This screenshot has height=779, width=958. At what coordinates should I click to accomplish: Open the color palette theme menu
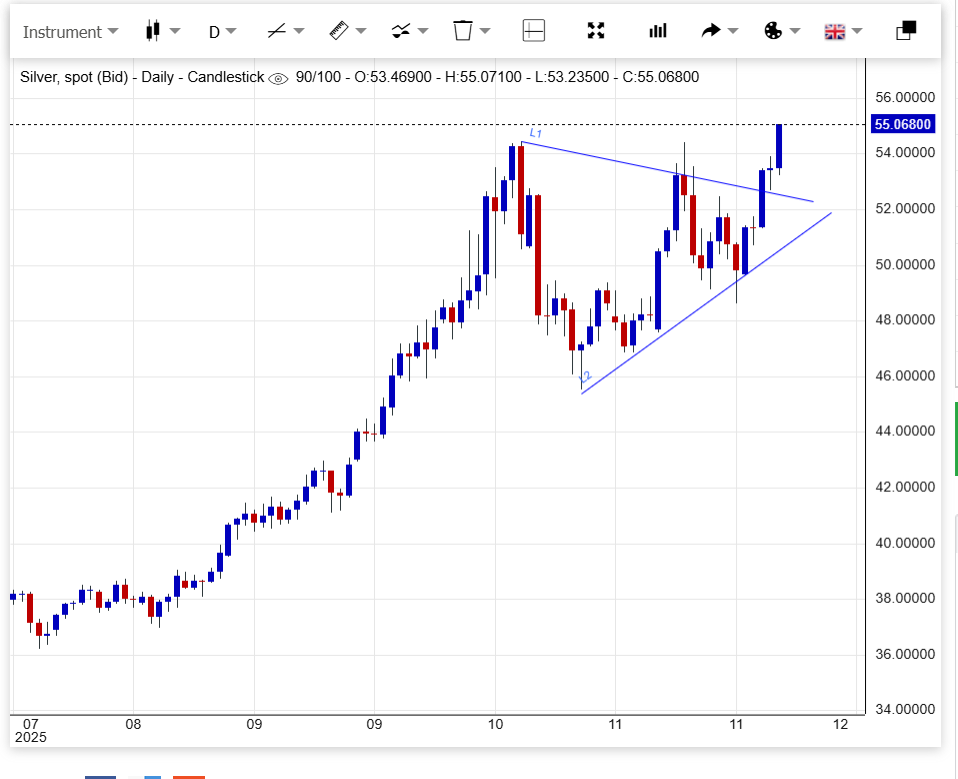773,31
